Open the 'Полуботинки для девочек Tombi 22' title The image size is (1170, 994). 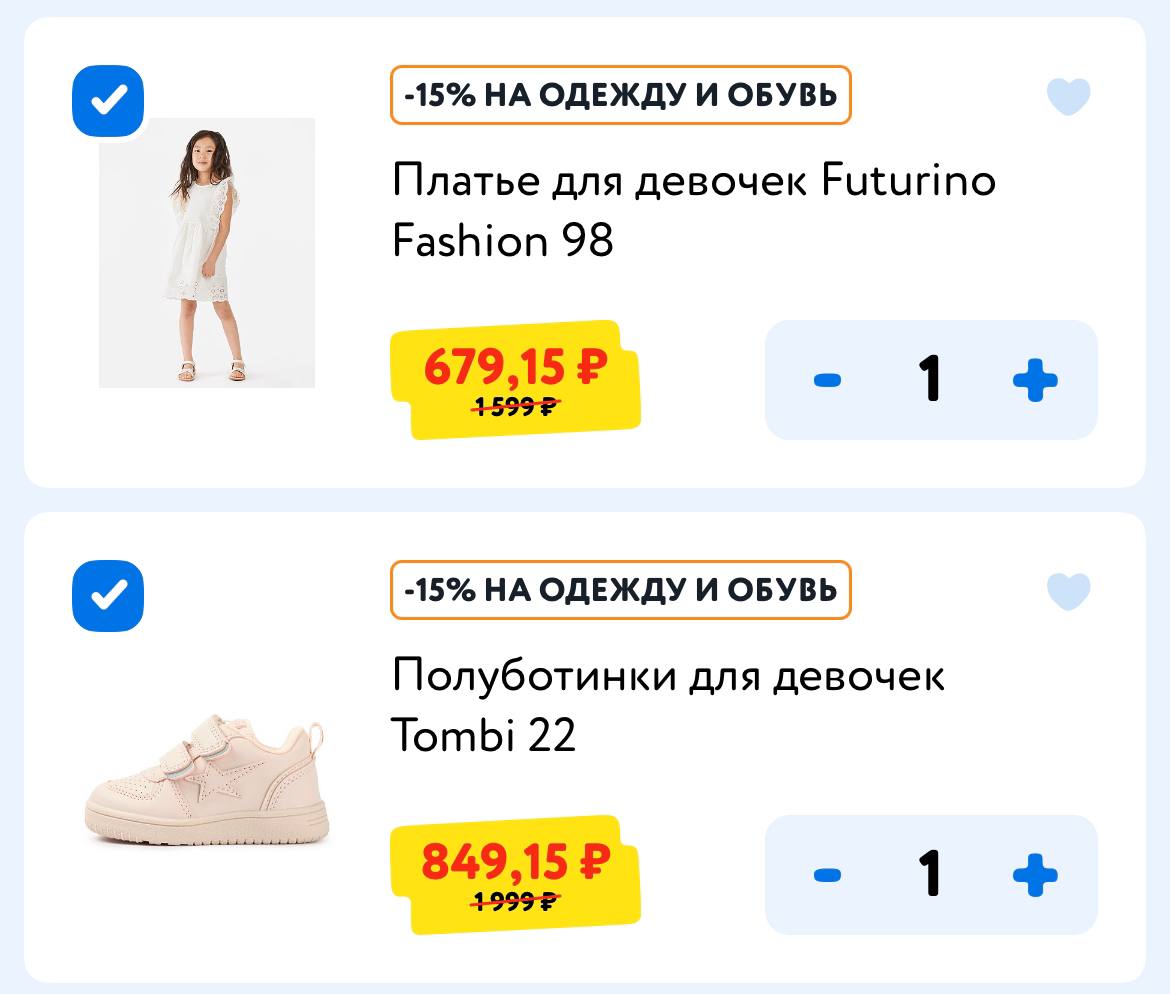coord(668,706)
